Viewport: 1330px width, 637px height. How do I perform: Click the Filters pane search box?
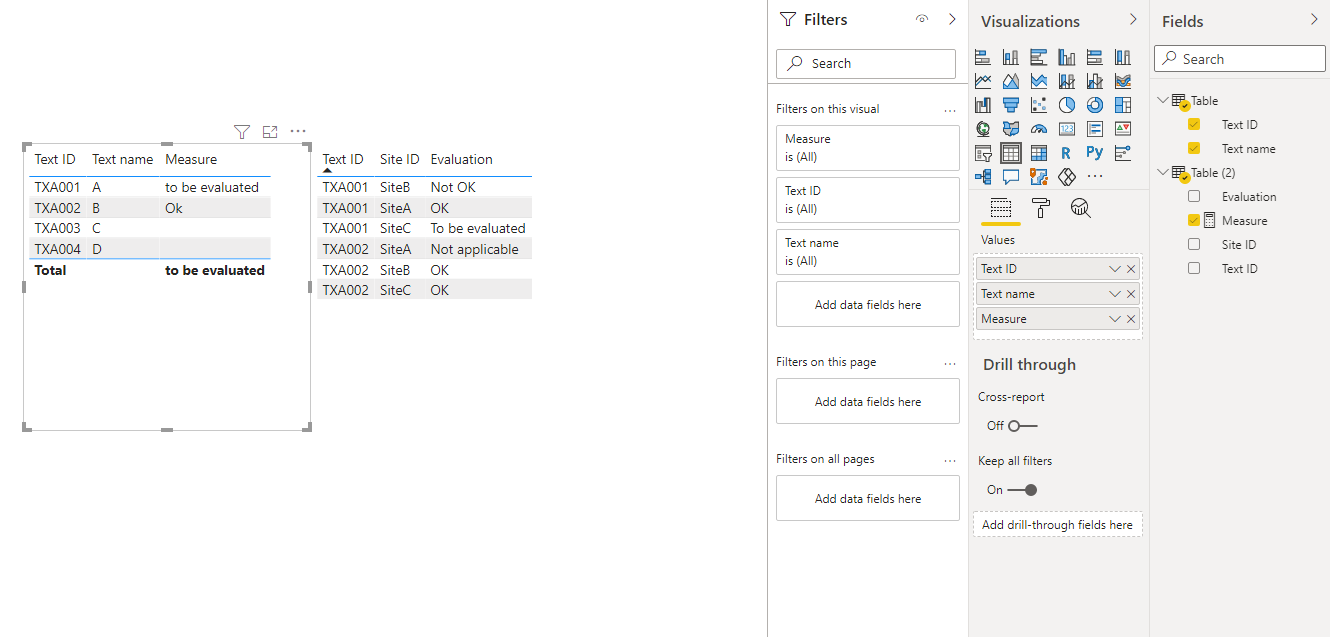pyautogui.click(x=866, y=63)
